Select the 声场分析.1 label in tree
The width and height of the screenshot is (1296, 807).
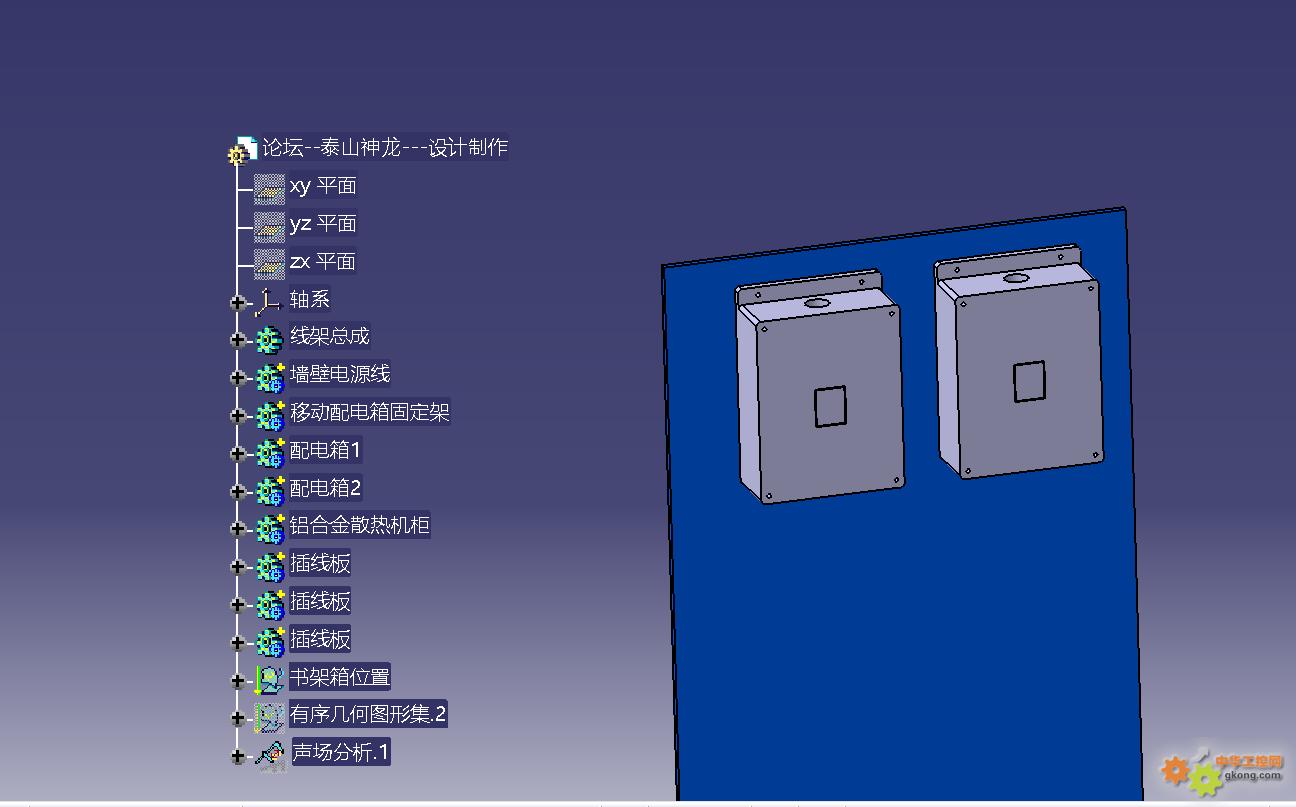tap(340, 752)
